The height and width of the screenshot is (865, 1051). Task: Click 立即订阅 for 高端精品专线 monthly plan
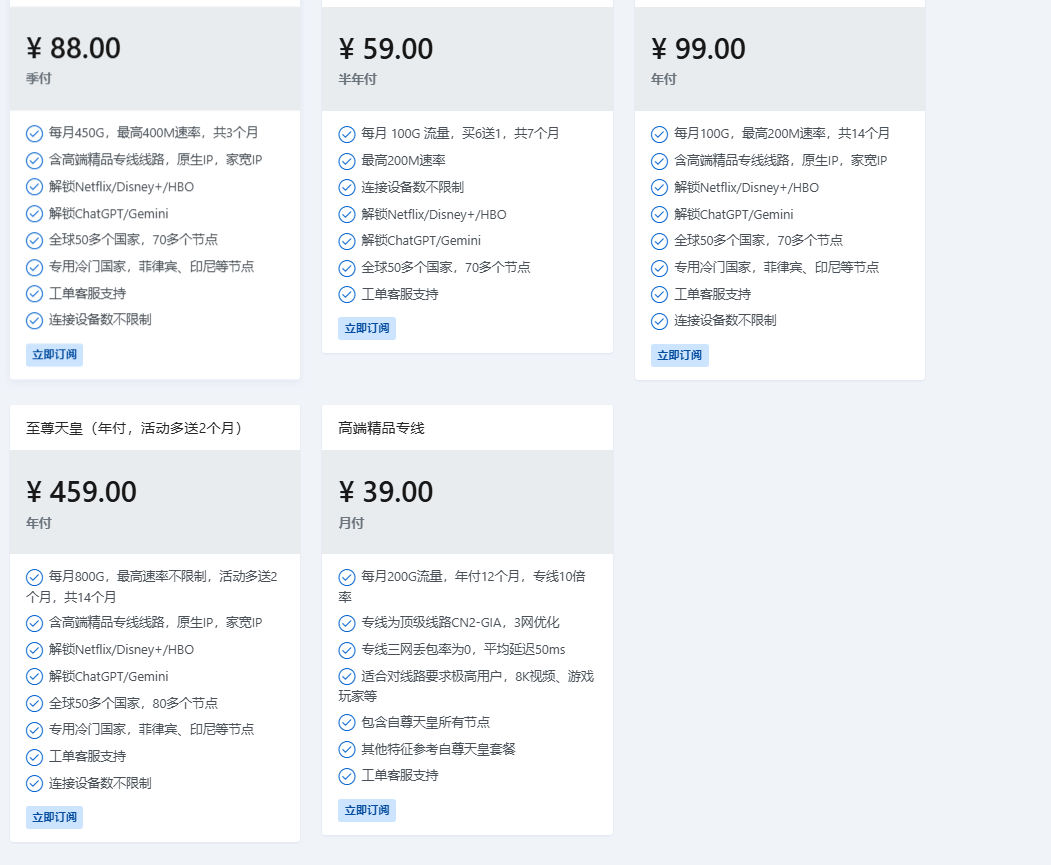(x=366, y=810)
